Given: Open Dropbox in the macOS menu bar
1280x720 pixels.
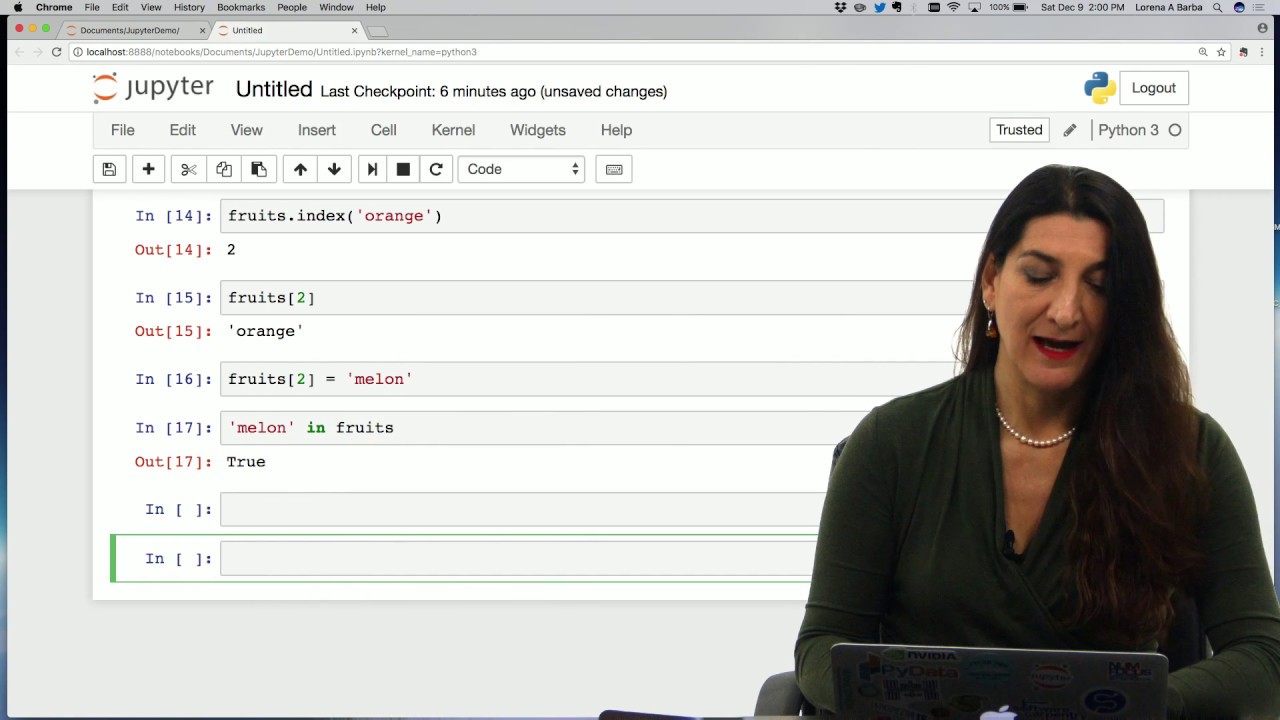Looking at the screenshot, I should coord(840,7).
